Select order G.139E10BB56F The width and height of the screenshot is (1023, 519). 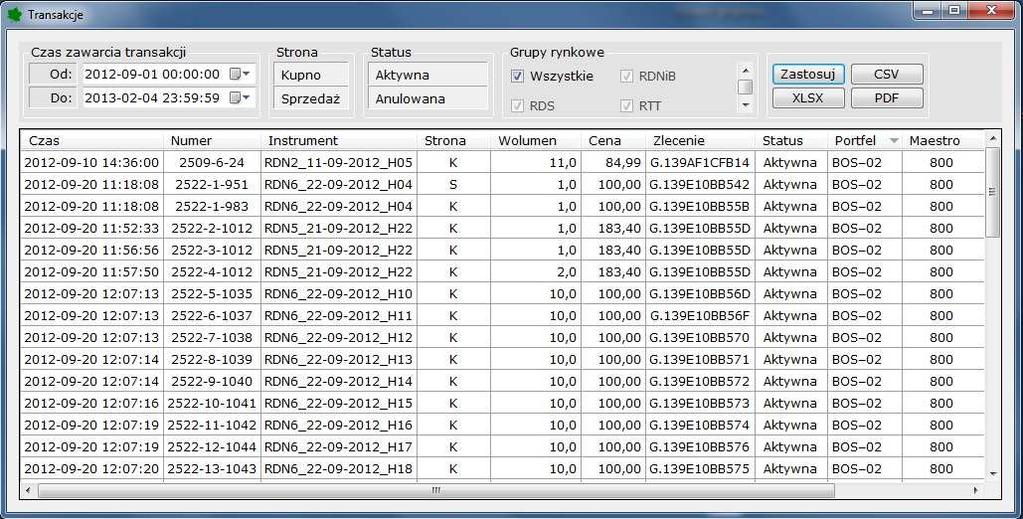(x=700, y=315)
